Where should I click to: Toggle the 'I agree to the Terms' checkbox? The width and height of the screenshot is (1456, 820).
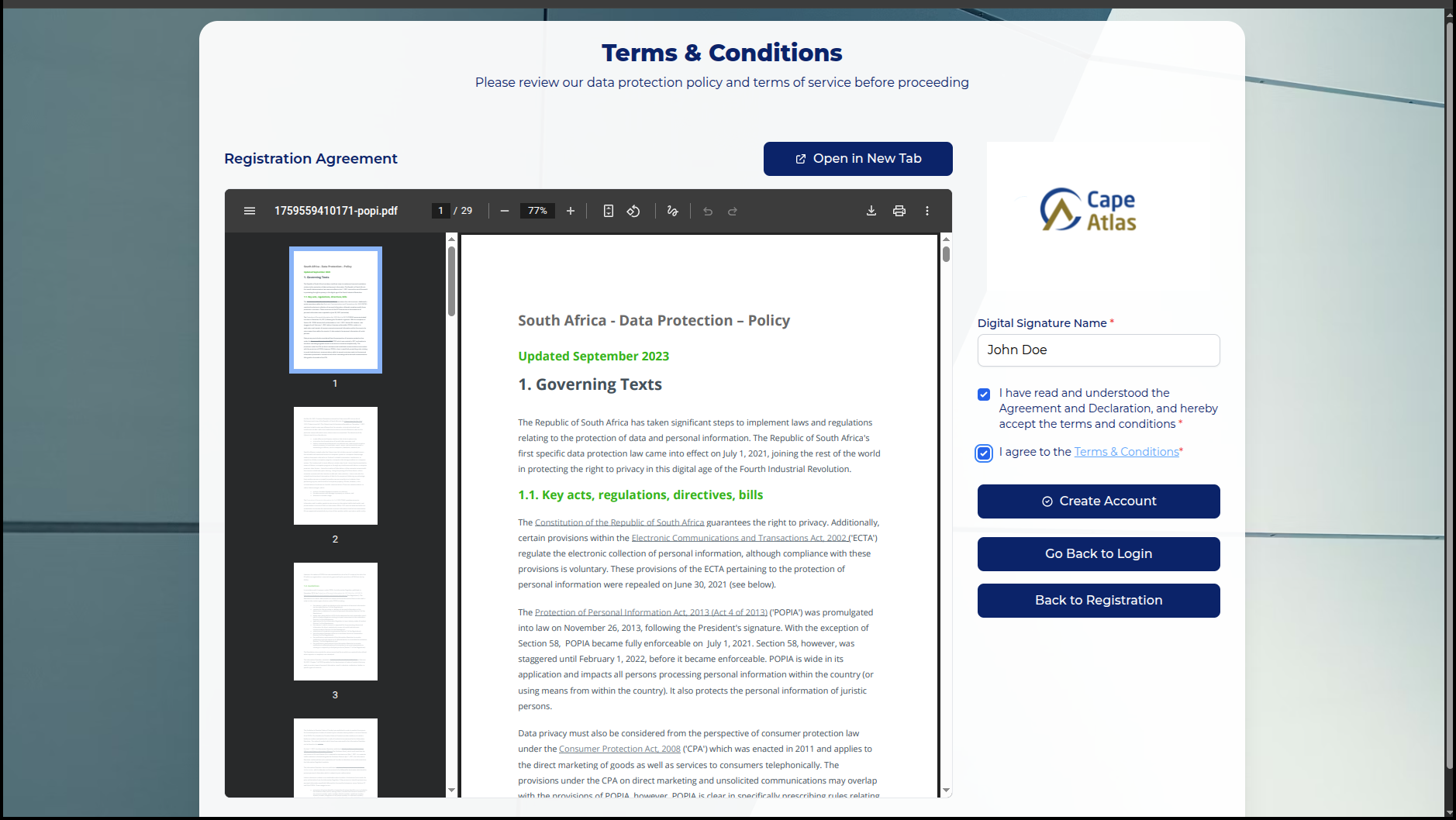[984, 453]
